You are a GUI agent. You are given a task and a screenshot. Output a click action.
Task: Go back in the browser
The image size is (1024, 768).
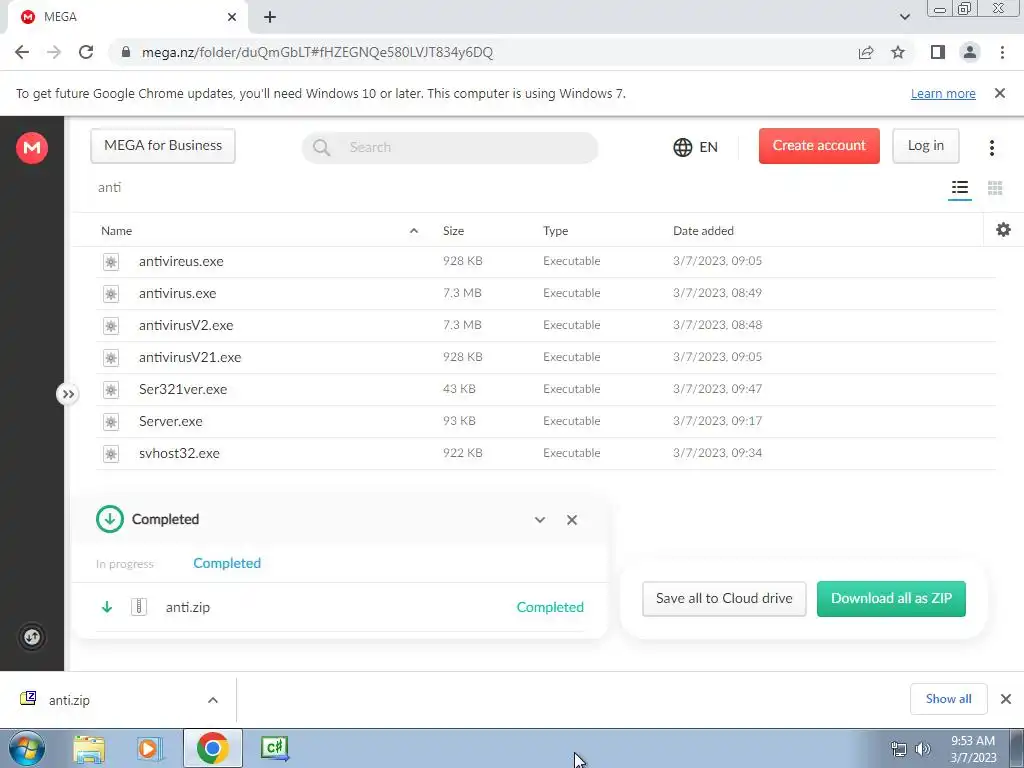(22, 52)
